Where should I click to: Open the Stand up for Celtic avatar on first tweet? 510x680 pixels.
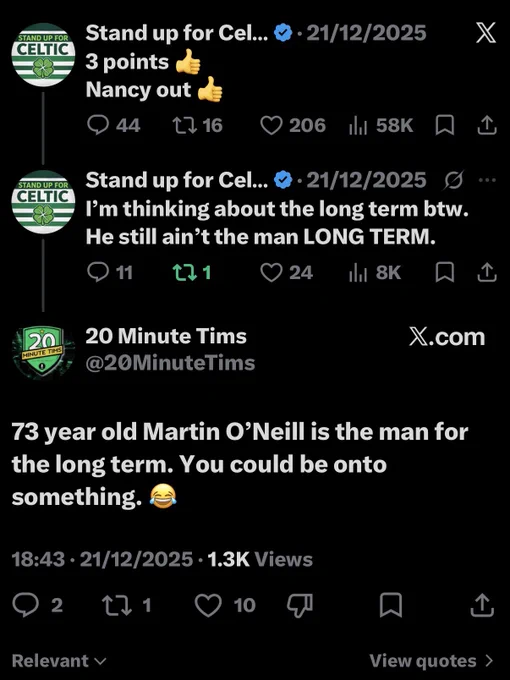click(x=43, y=55)
